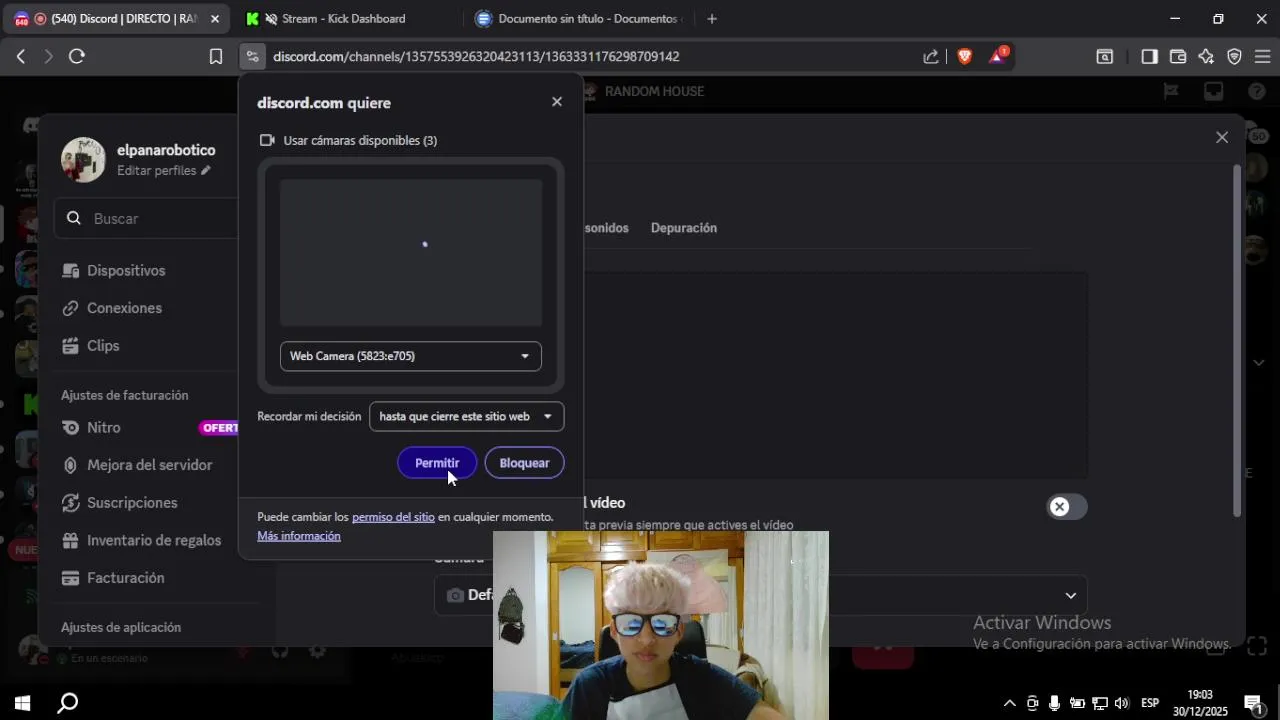Open Windows taskbar search
1280x720 pixels.
coord(68,703)
